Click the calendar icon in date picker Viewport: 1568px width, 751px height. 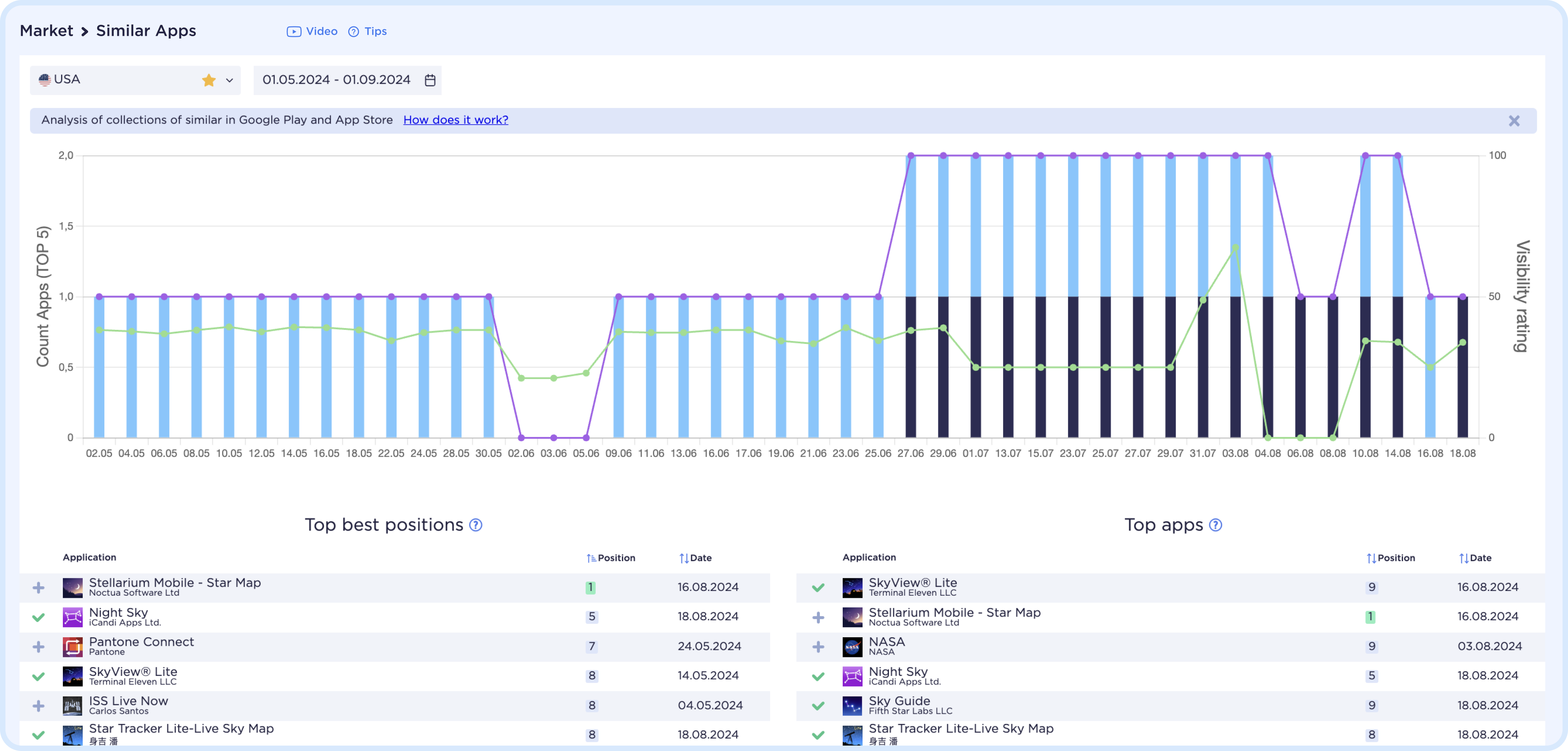[430, 80]
